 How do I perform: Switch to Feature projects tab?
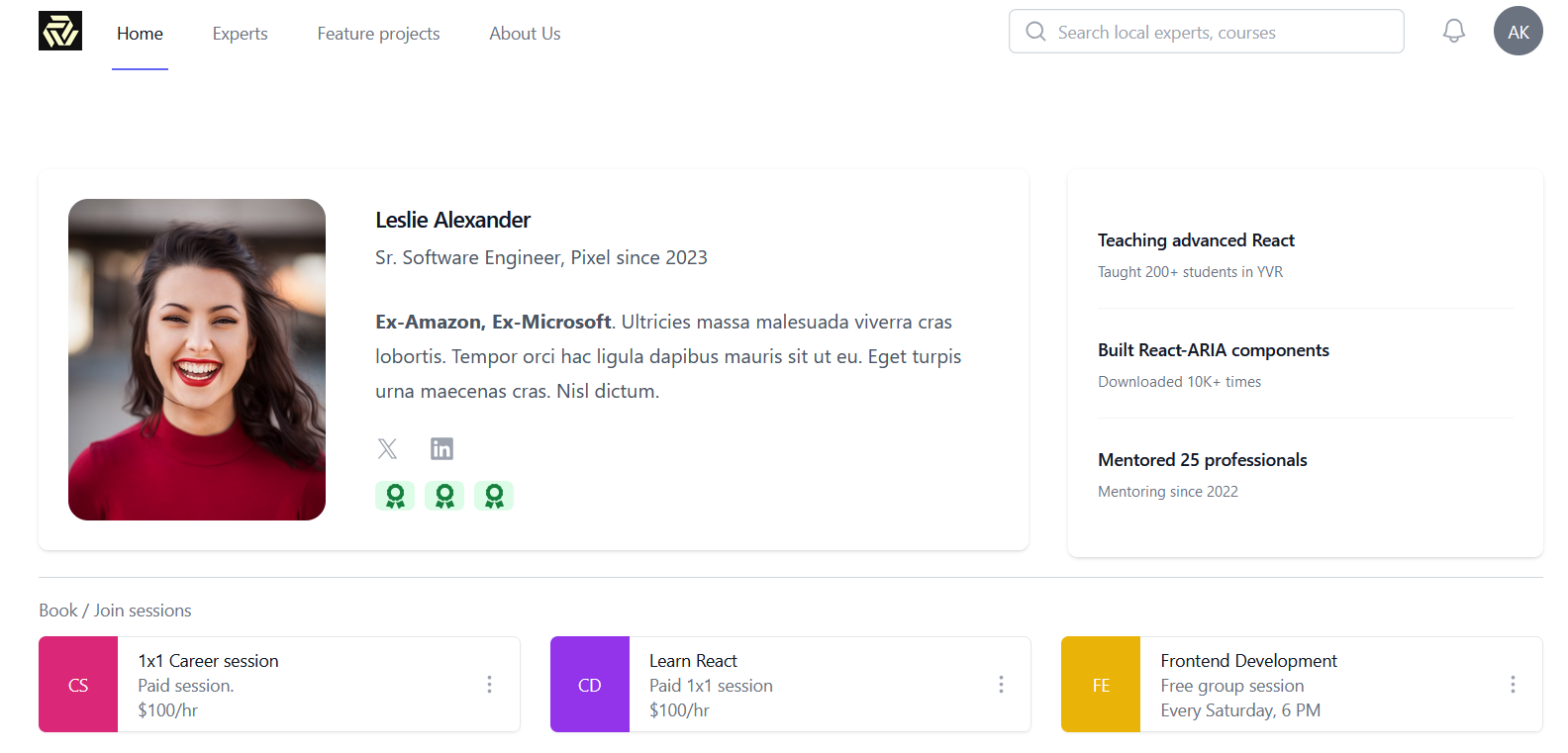pyautogui.click(x=378, y=34)
